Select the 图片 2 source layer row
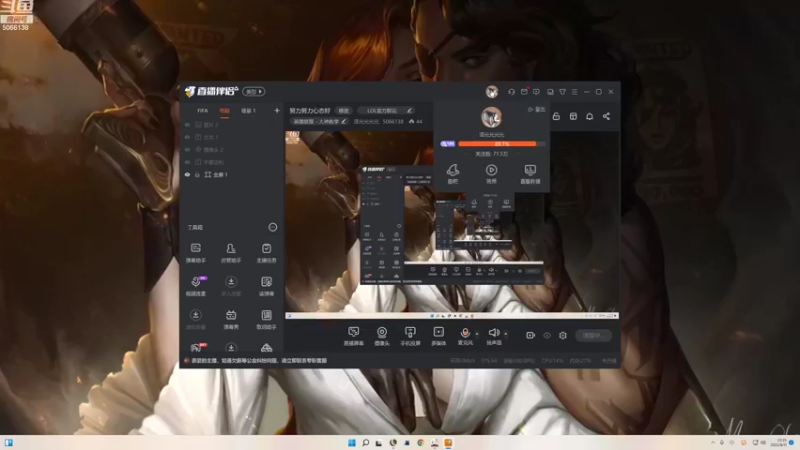 tap(232, 124)
